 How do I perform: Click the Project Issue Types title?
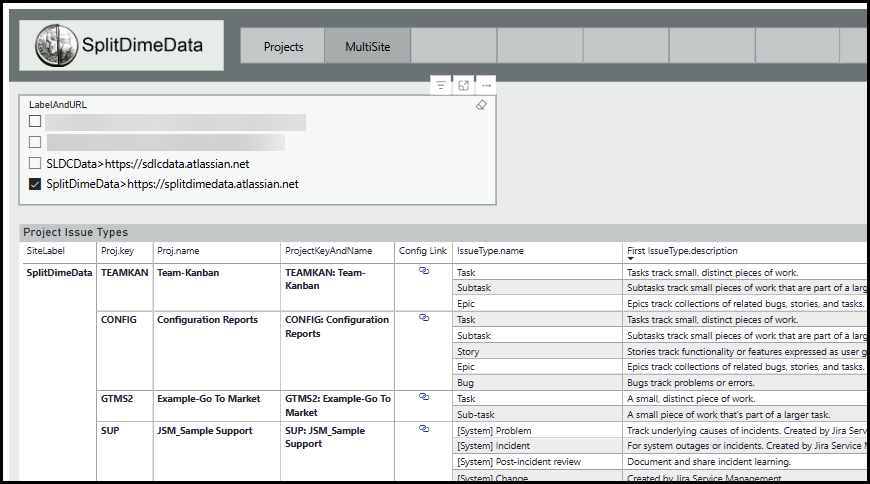click(x=75, y=232)
